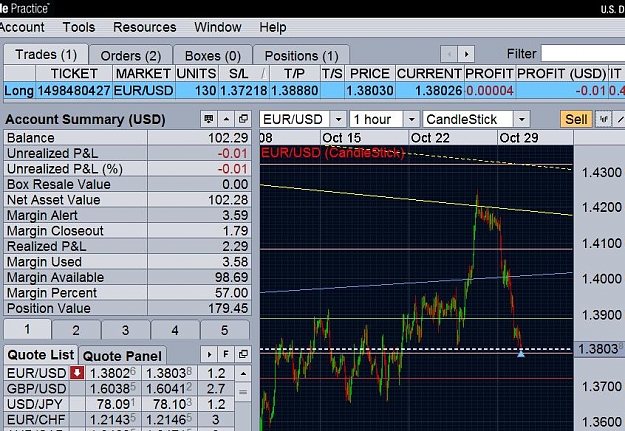Detach the Quote List panel into a window
625x431 pixels.
point(243,354)
